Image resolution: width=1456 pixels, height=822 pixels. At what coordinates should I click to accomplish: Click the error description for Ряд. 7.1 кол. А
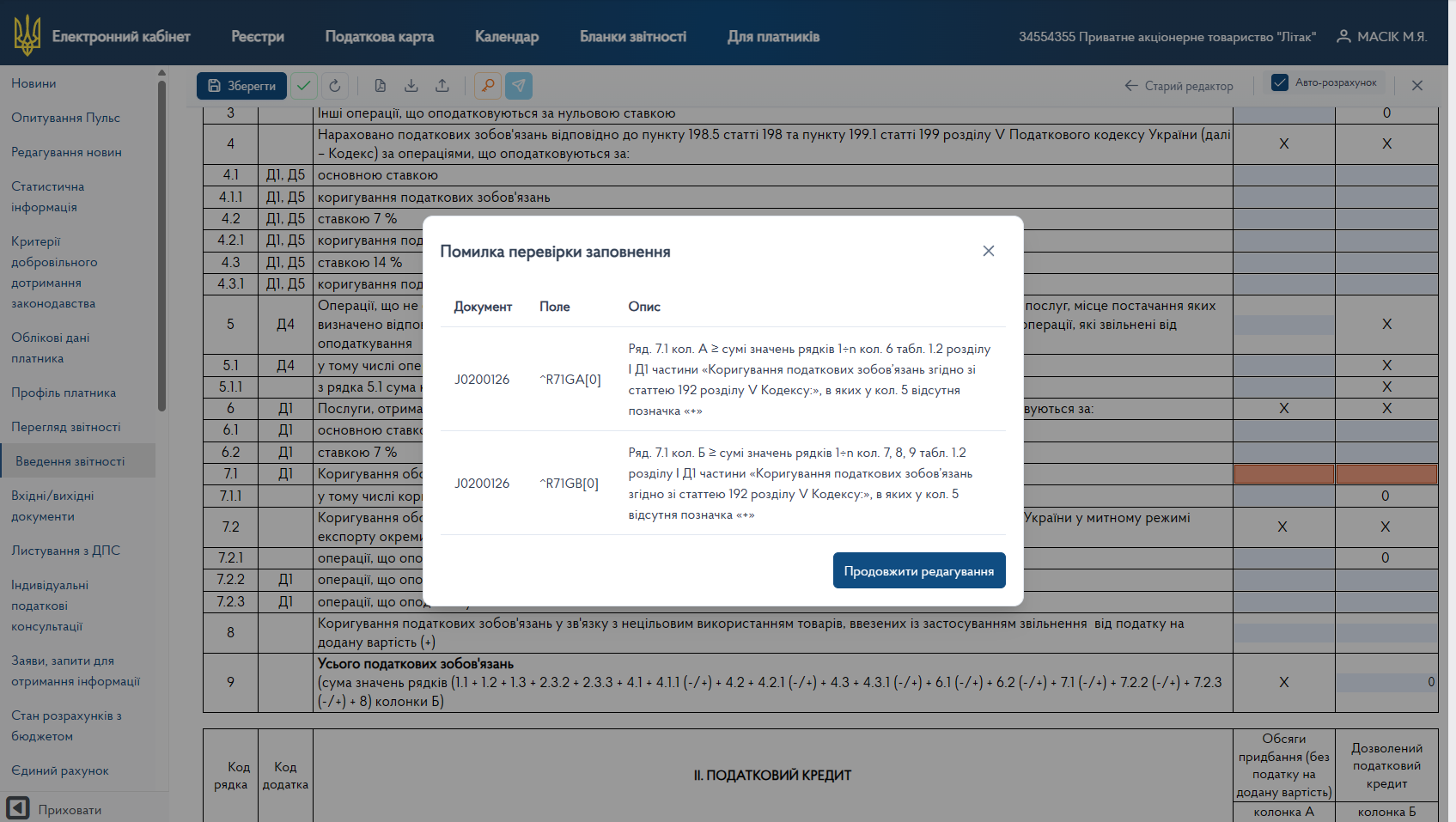[x=809, y=380]
